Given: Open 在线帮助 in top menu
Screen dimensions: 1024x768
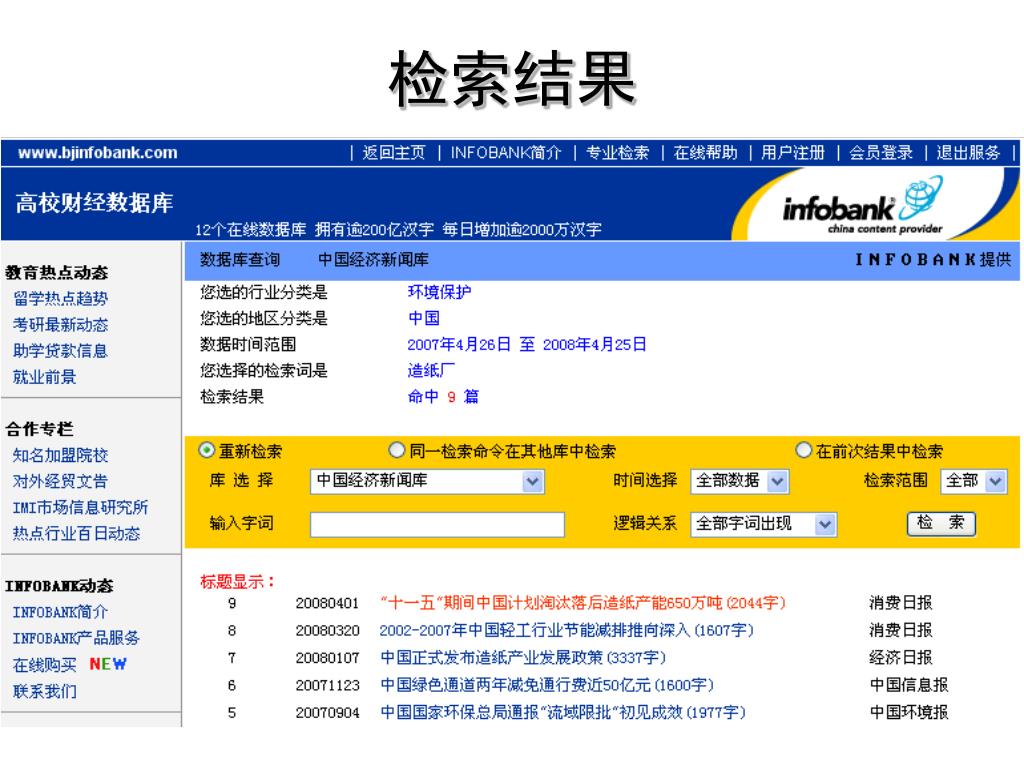Looking at the screenshot, I should 705,153.
